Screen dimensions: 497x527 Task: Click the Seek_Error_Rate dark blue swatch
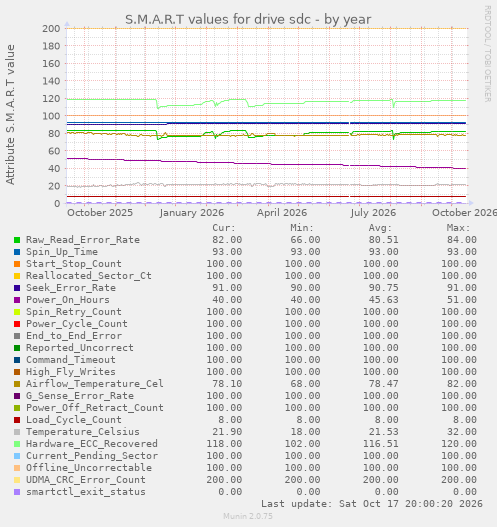coord(17,288)
